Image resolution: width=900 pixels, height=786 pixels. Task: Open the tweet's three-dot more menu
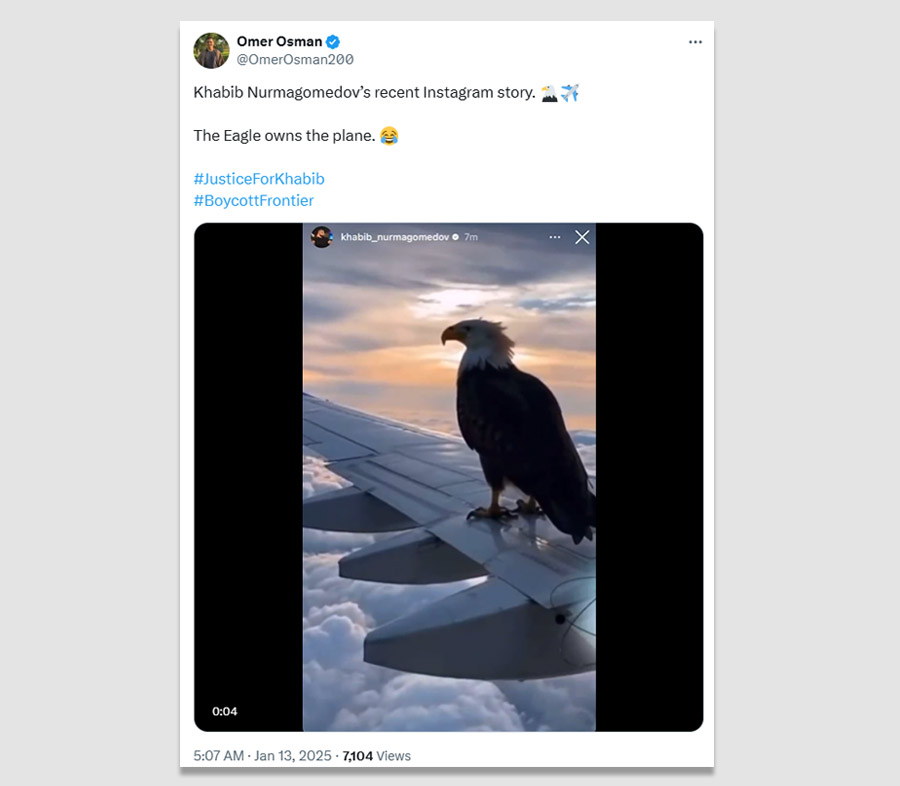[695, 42]
